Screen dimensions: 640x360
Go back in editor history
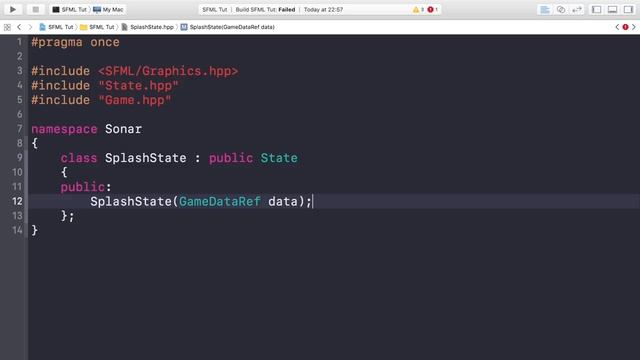19,27
